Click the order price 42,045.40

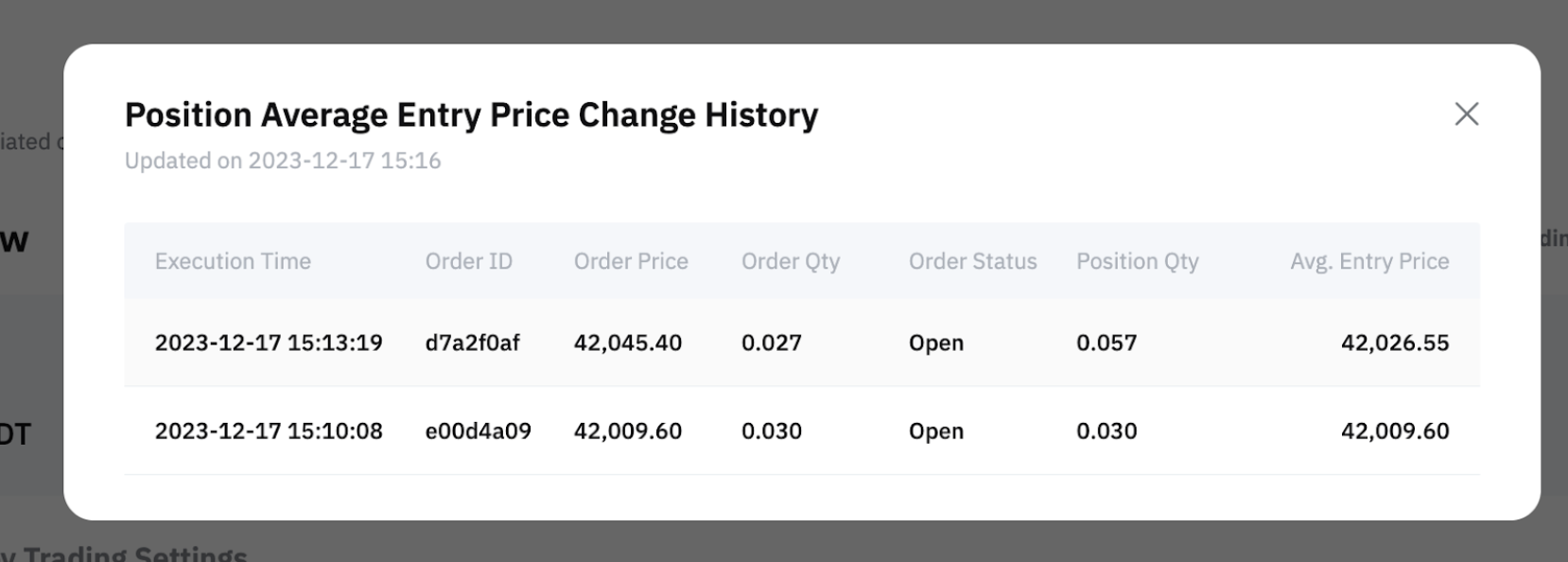[627, 342]
